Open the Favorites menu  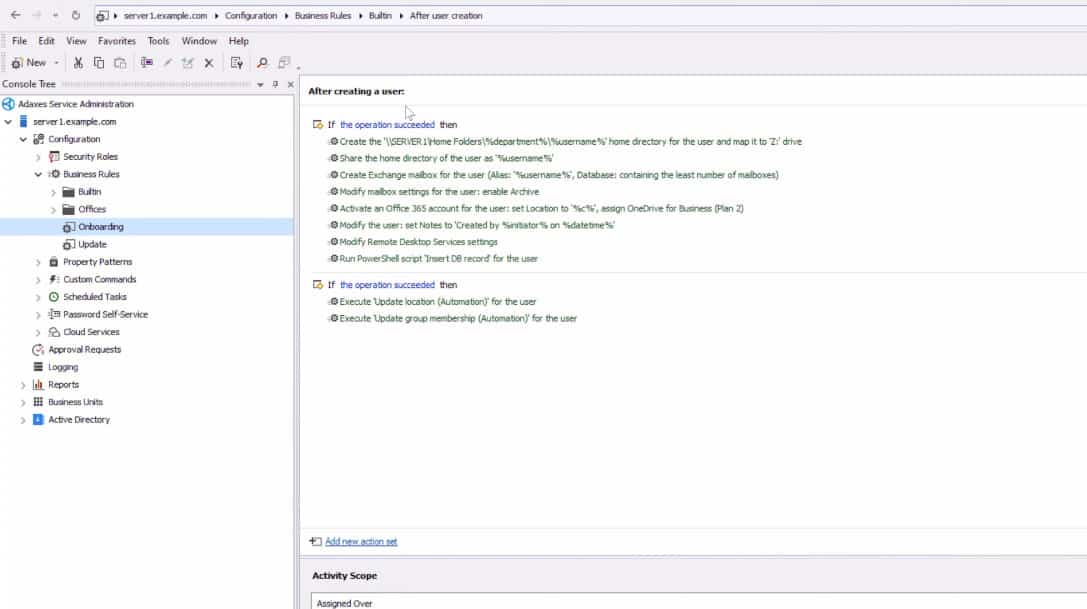[116, 41]
